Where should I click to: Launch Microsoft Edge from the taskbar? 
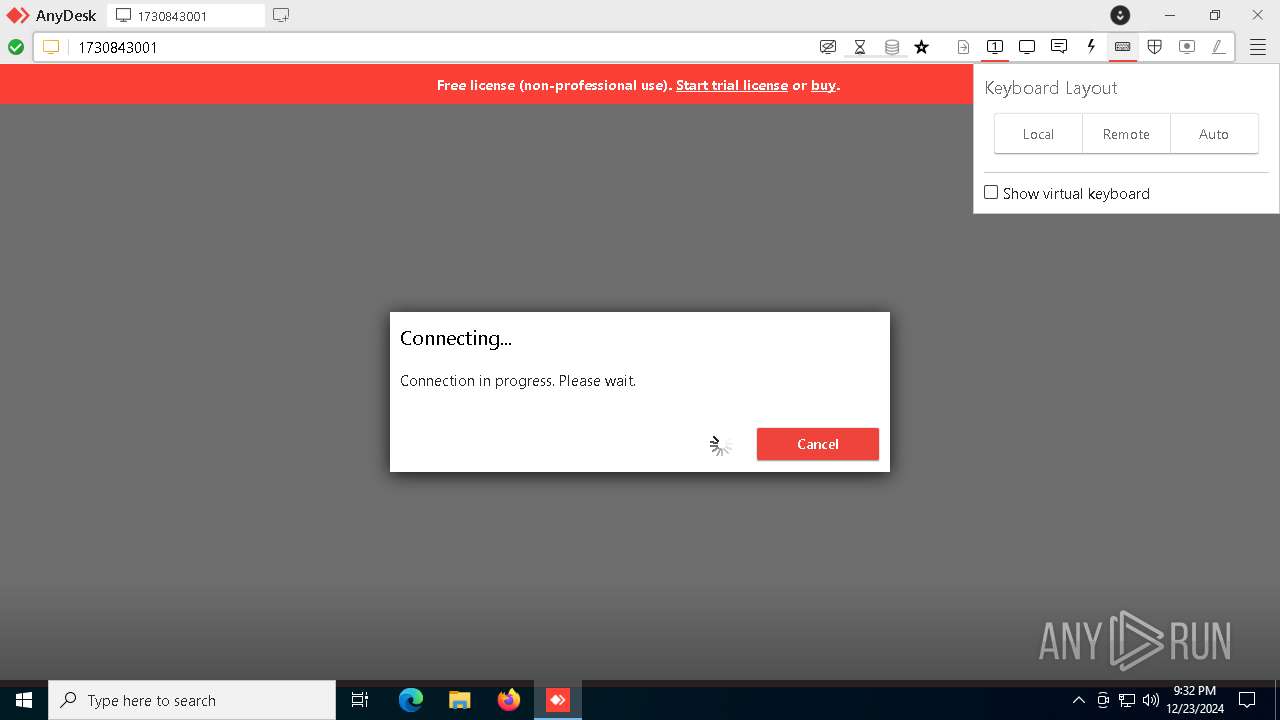[x=411, y=700]
